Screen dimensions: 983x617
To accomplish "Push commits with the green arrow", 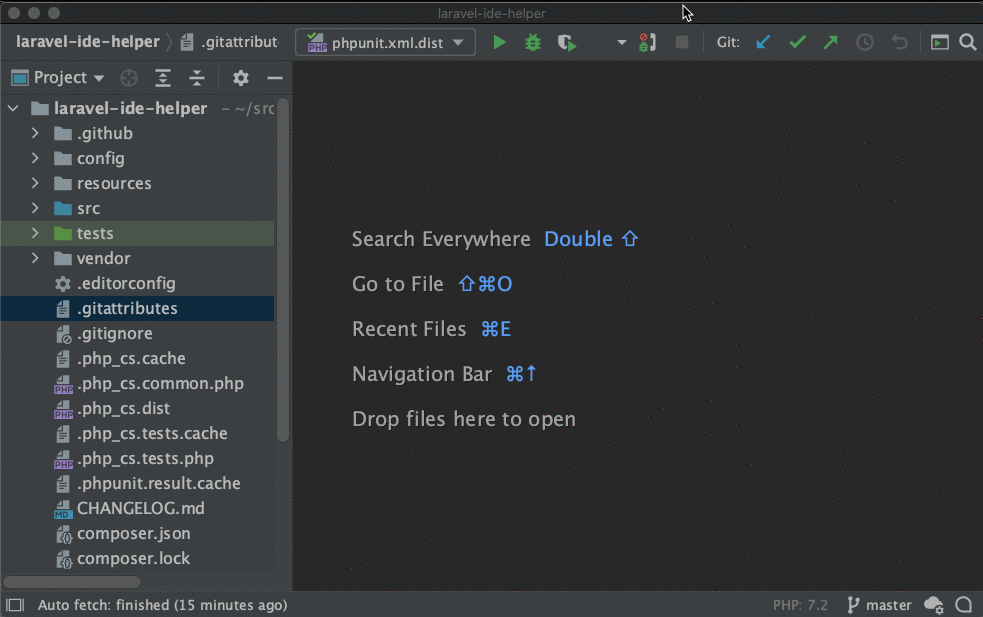I will point(831,43).
